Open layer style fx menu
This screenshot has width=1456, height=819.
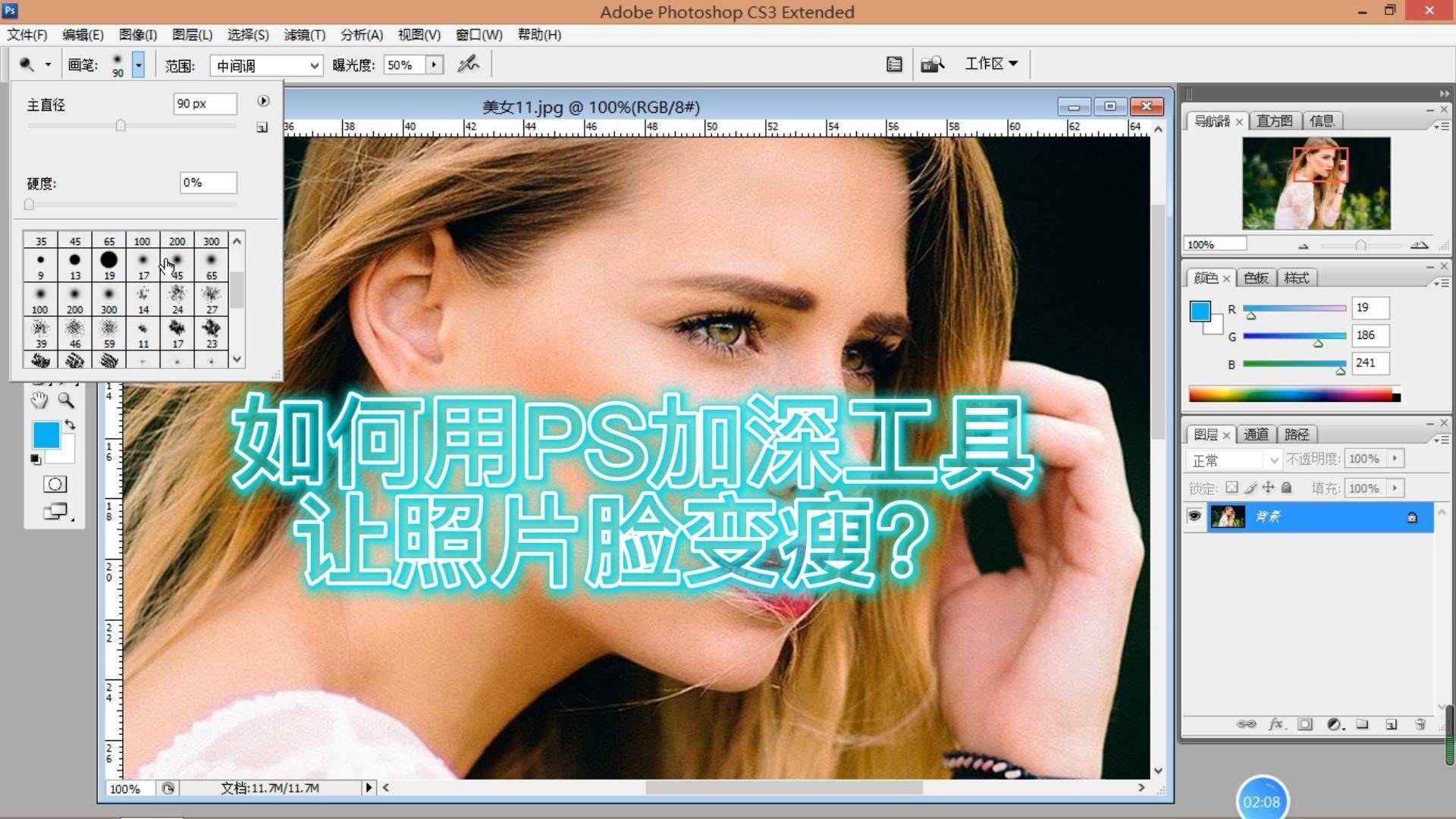pyautogui.click(x=1276, y=724)
